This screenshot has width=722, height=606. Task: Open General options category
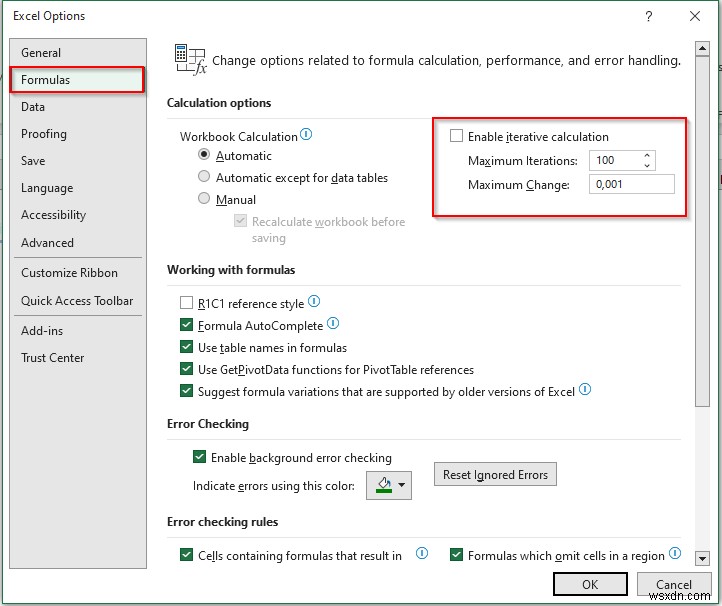(x=78, y=52)
